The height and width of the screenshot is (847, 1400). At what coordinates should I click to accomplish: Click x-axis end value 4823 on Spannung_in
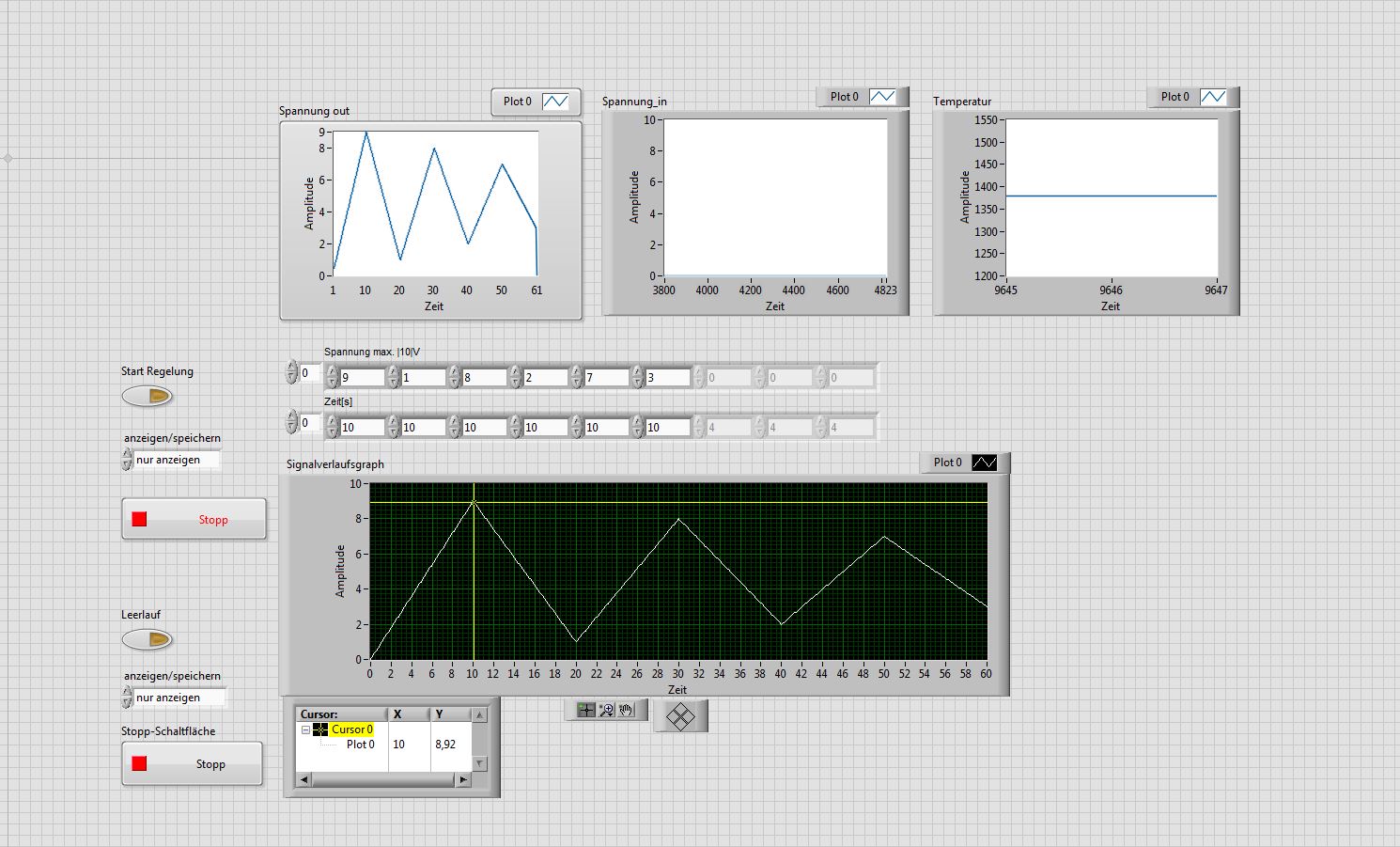(x=885, y=290)
